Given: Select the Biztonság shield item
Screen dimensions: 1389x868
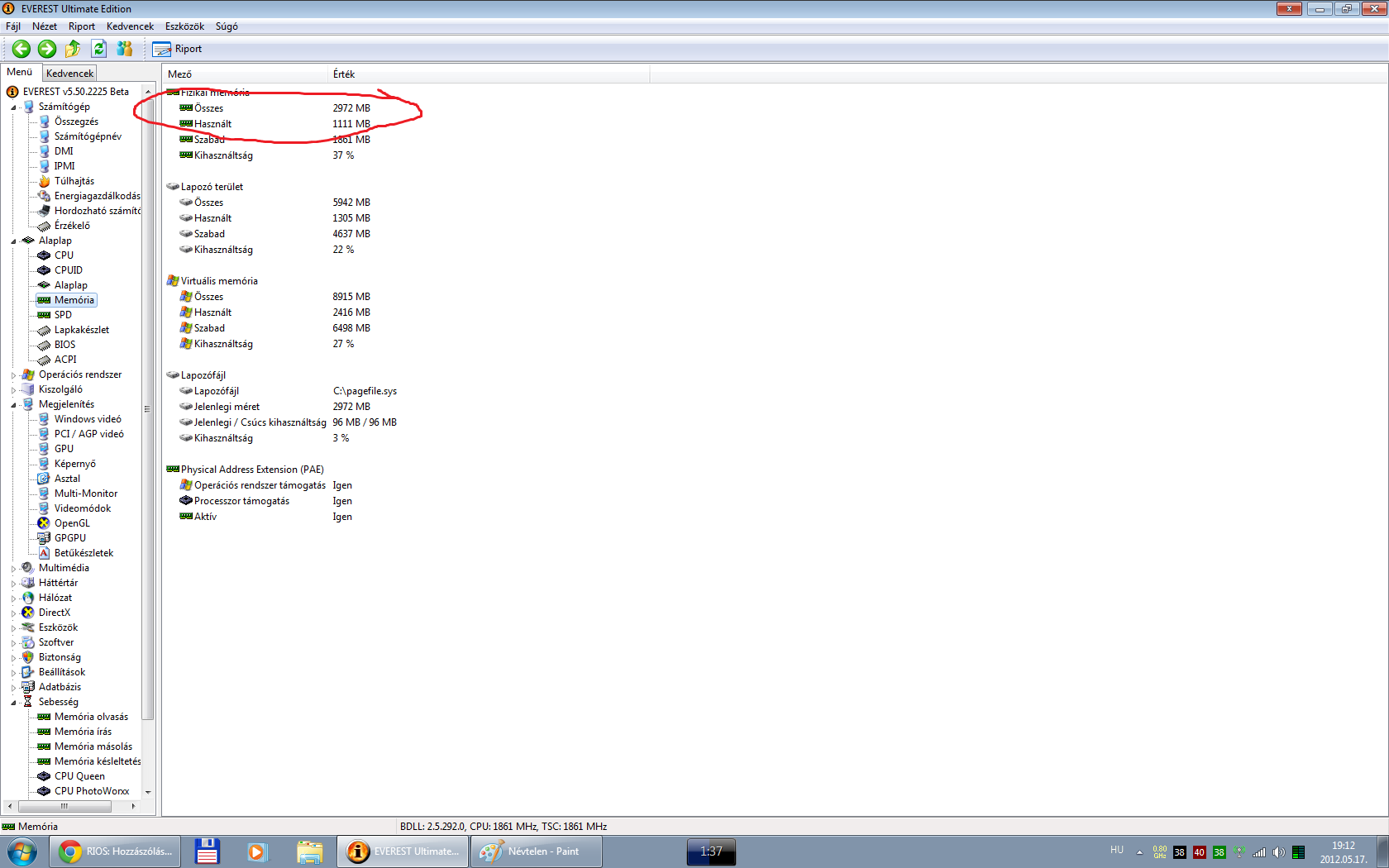Looking at the screenshot, I should (x=60, y=657).
